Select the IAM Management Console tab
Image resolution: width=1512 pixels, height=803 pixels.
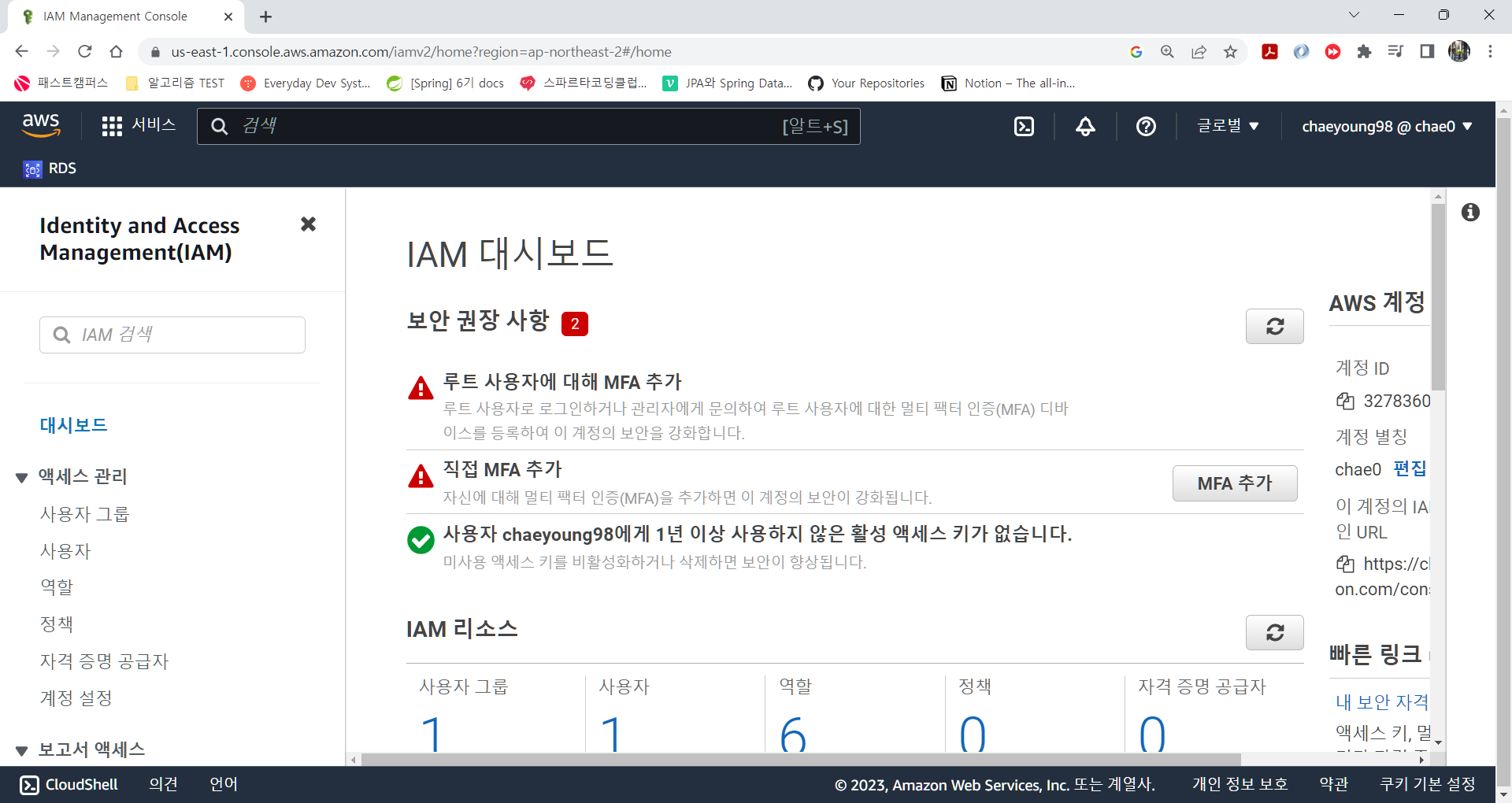point(126,17)
